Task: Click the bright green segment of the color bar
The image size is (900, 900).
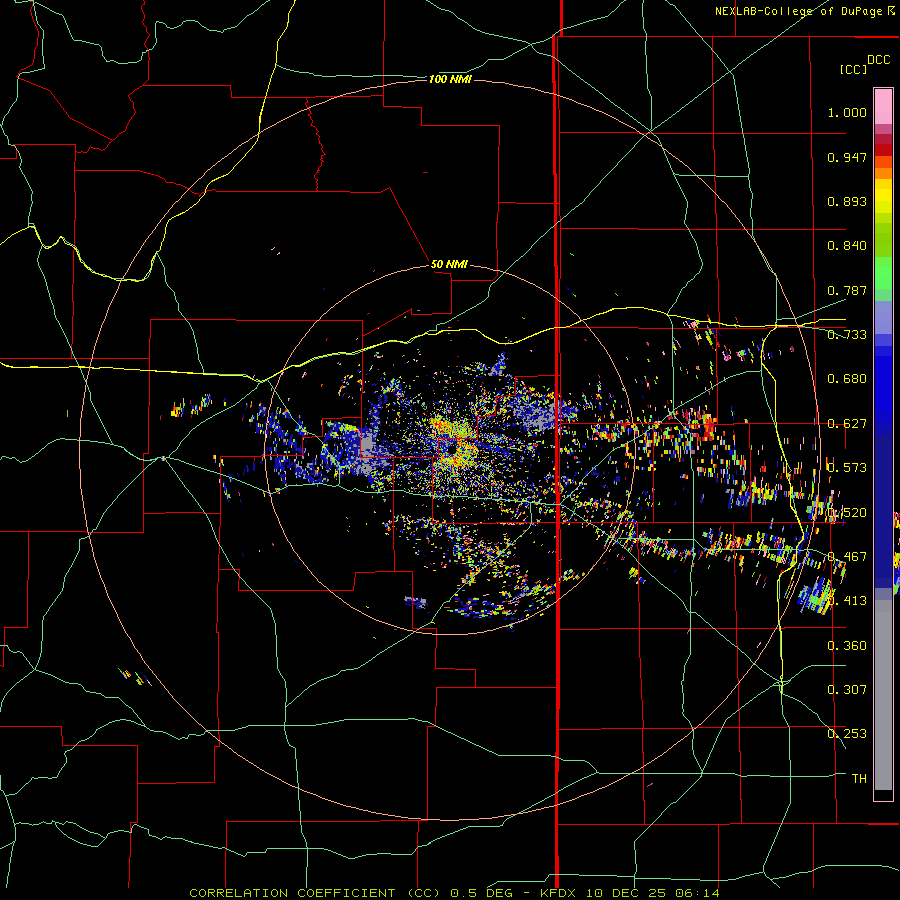Action: click(883, 273)
